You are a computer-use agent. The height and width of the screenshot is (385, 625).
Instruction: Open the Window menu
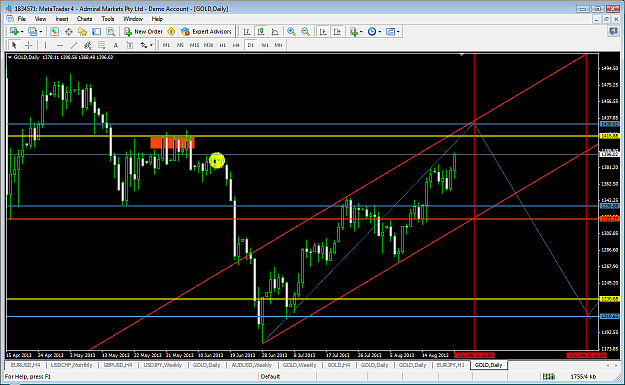point(133,19)
